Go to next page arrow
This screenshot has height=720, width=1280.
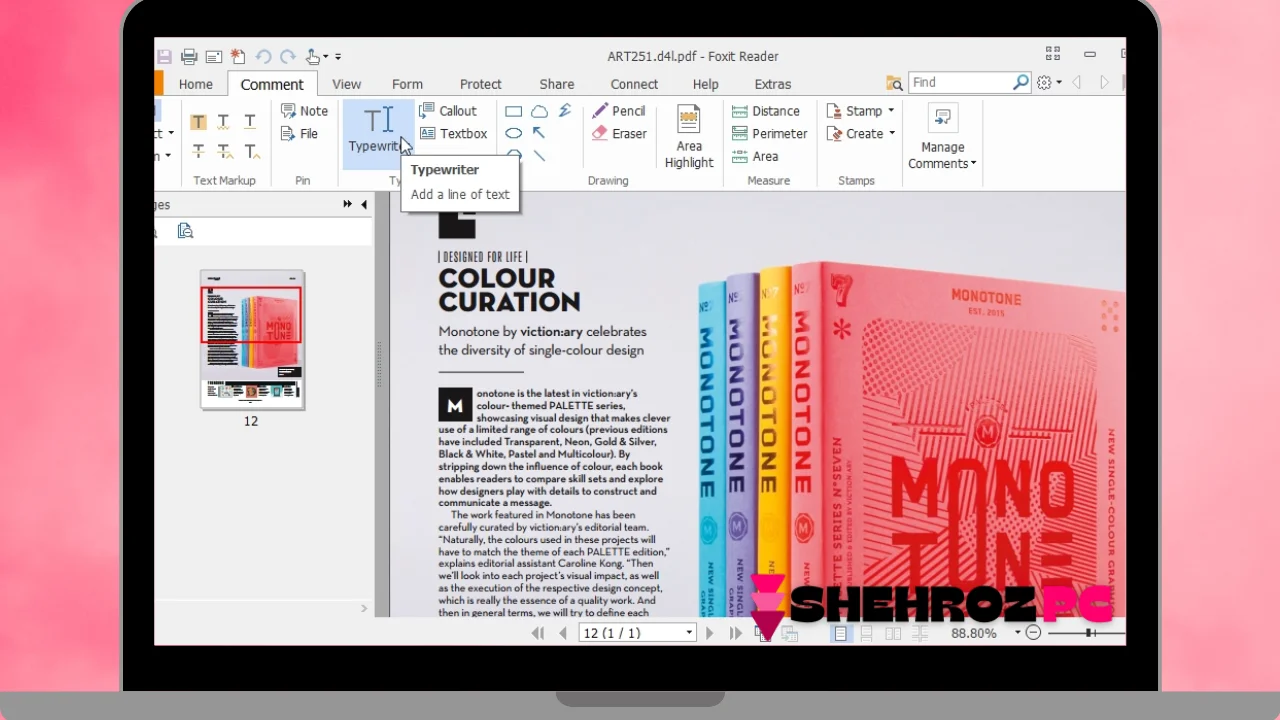click(710, 633)
